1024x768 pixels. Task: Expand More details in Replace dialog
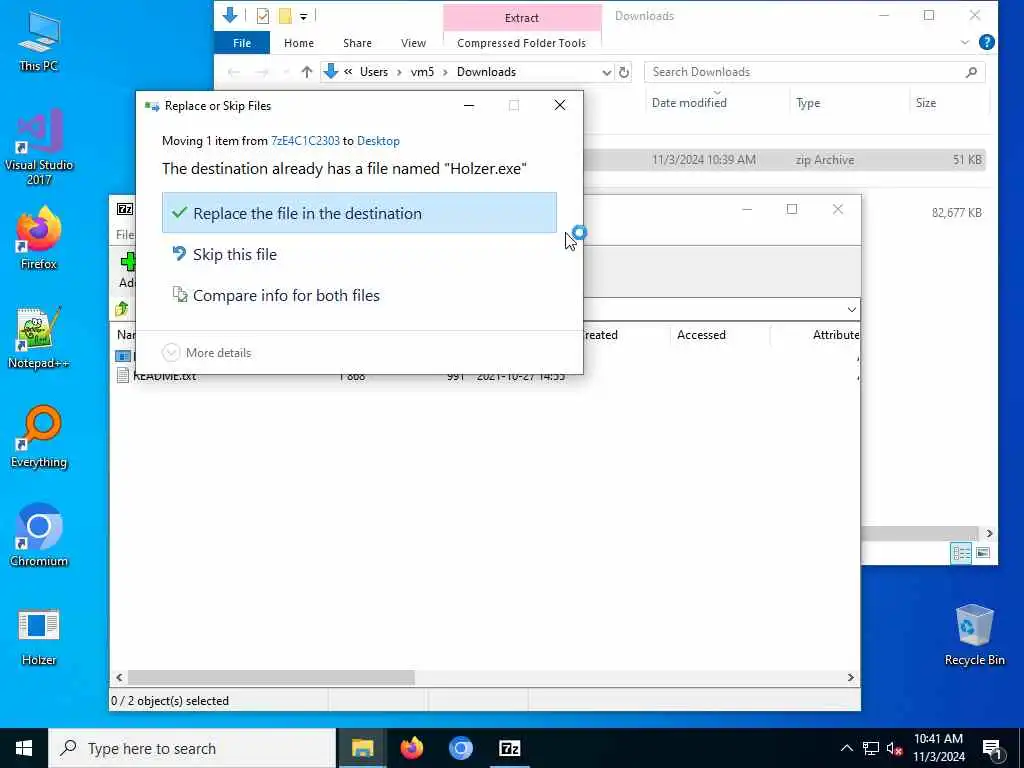pyautogui.click(x=206, y=353)
